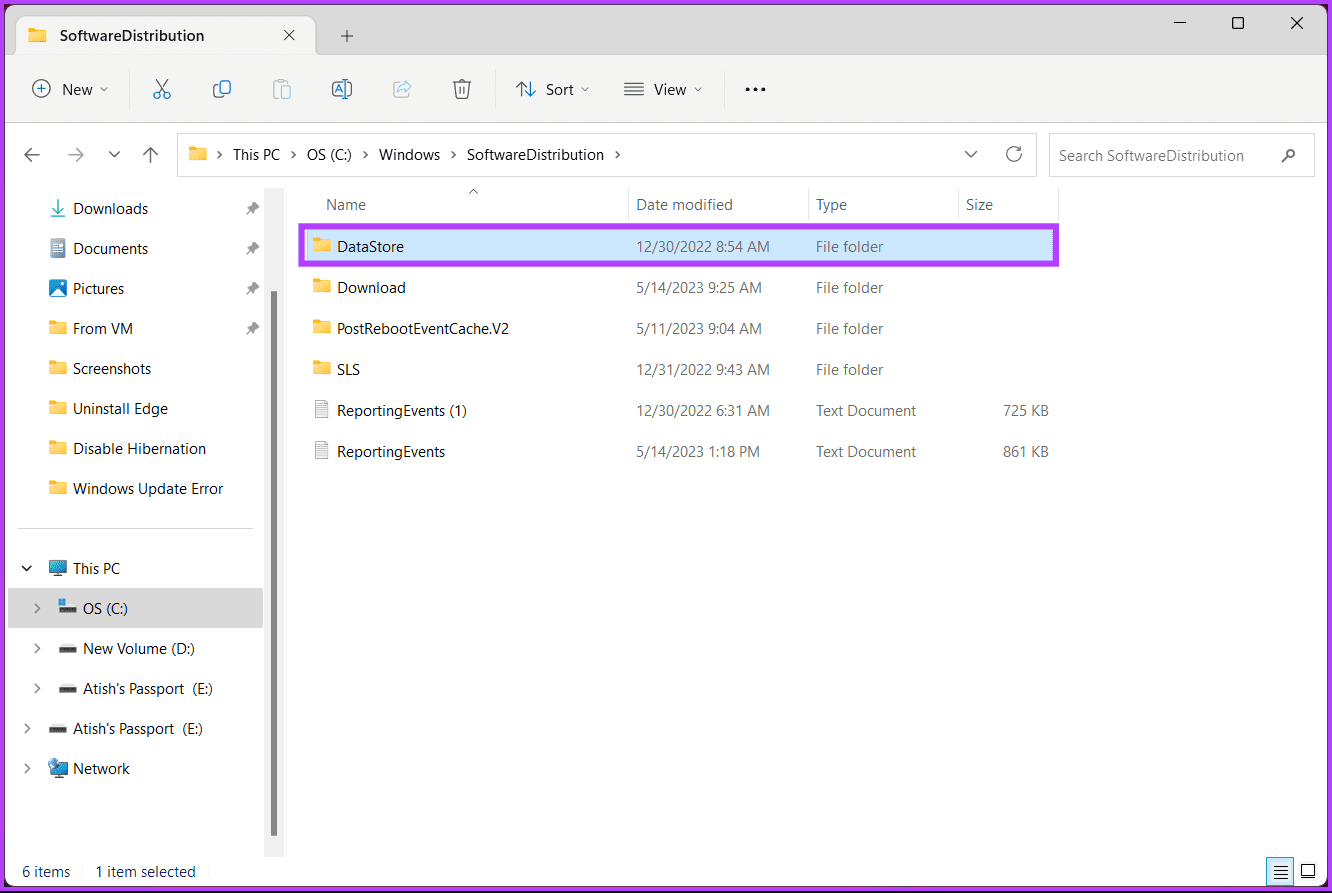
Task: Click the Cut scissors icon
Action: [162, 89]
